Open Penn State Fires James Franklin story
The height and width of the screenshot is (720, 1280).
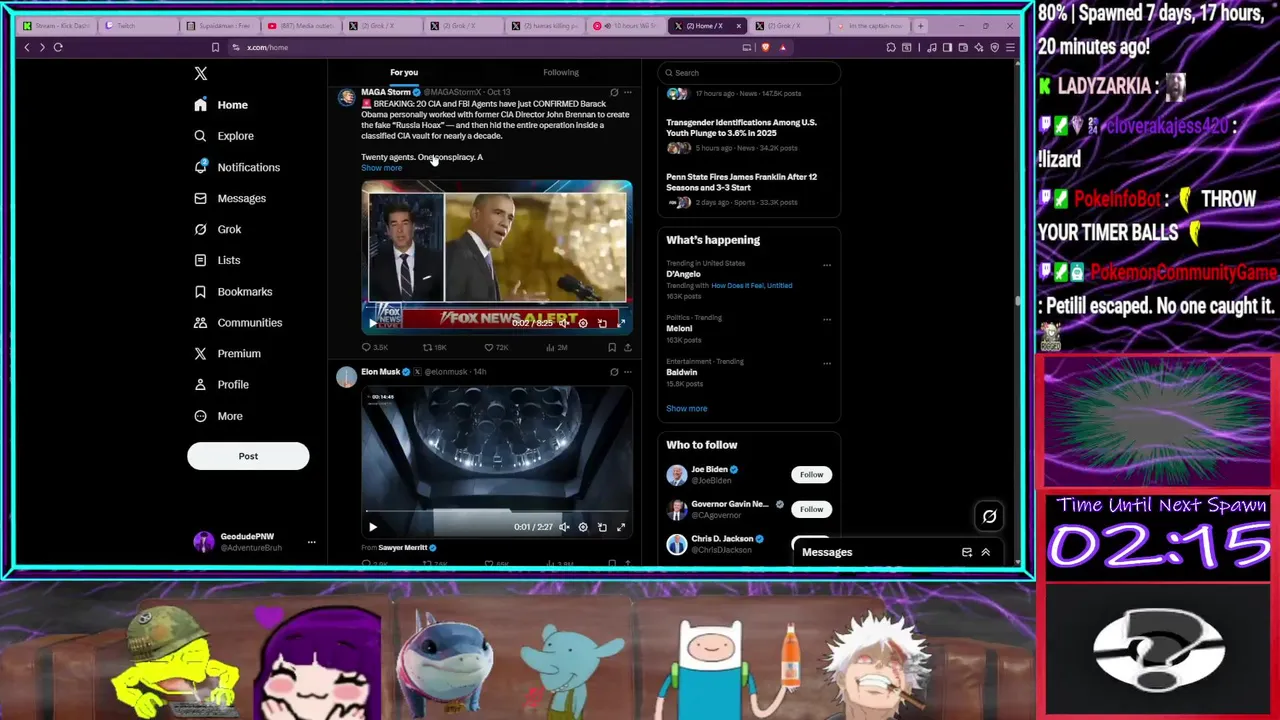tap(742, 182)
